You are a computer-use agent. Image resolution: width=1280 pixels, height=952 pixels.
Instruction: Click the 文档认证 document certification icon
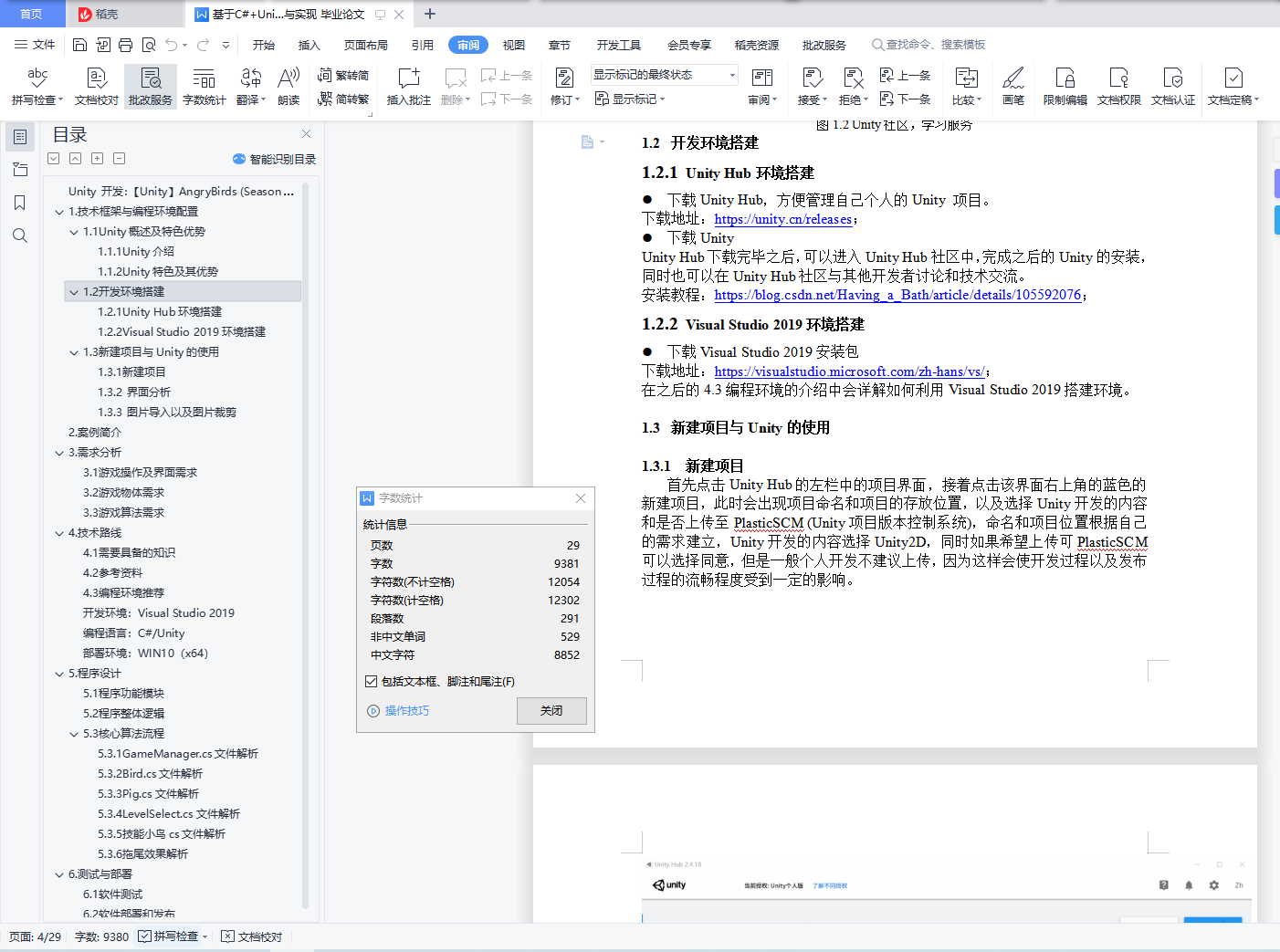pyautogui.click(x=1173, y=78)
